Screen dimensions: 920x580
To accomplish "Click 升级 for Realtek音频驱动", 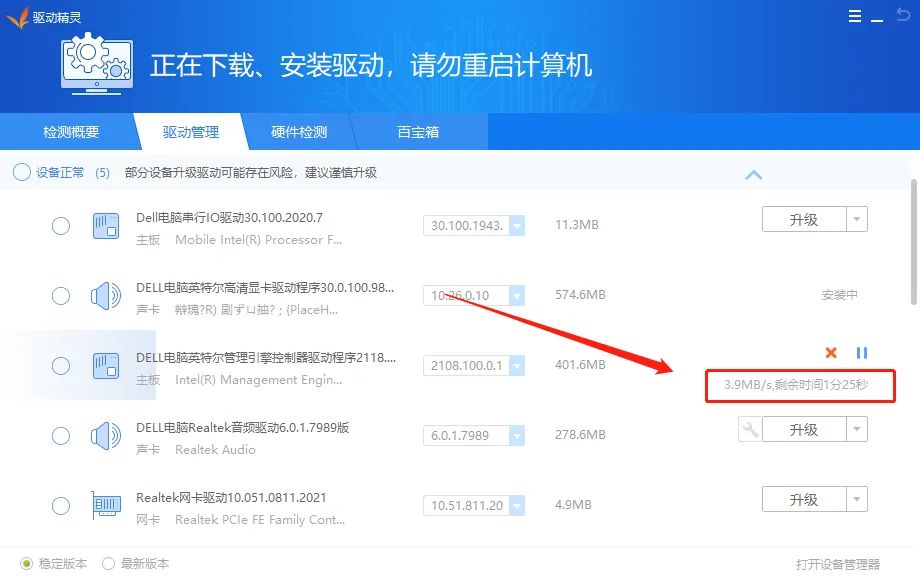I will point(804,429).
